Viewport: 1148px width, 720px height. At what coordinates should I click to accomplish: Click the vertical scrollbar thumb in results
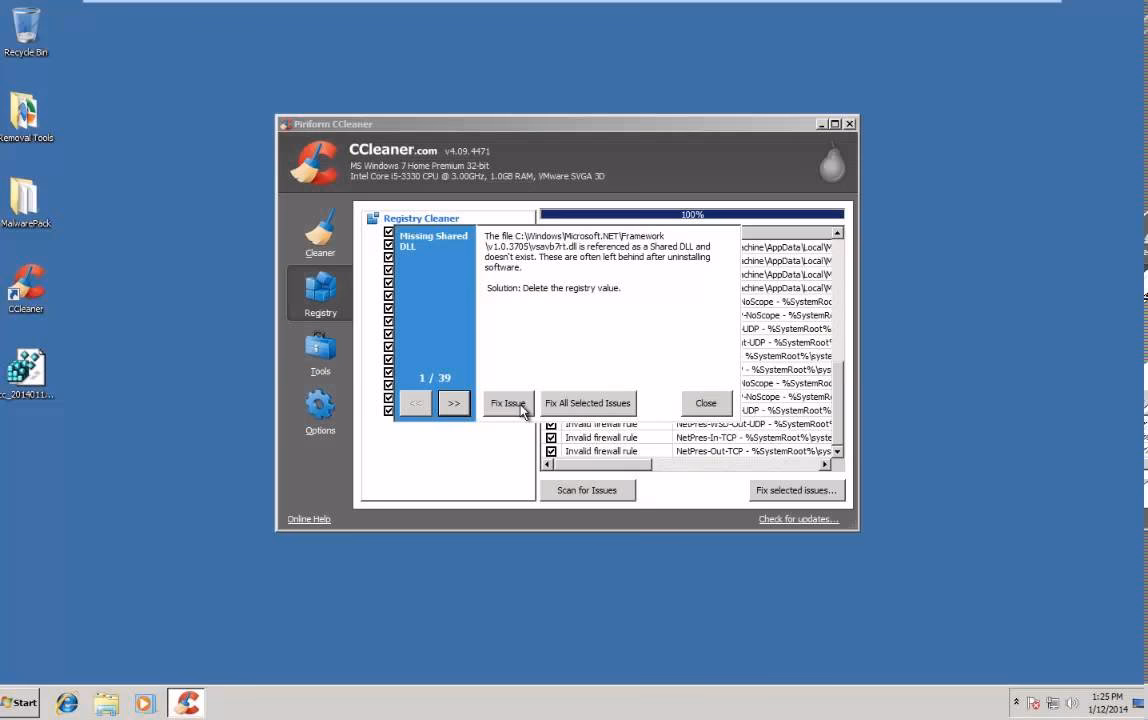click(x=838, y=401)
